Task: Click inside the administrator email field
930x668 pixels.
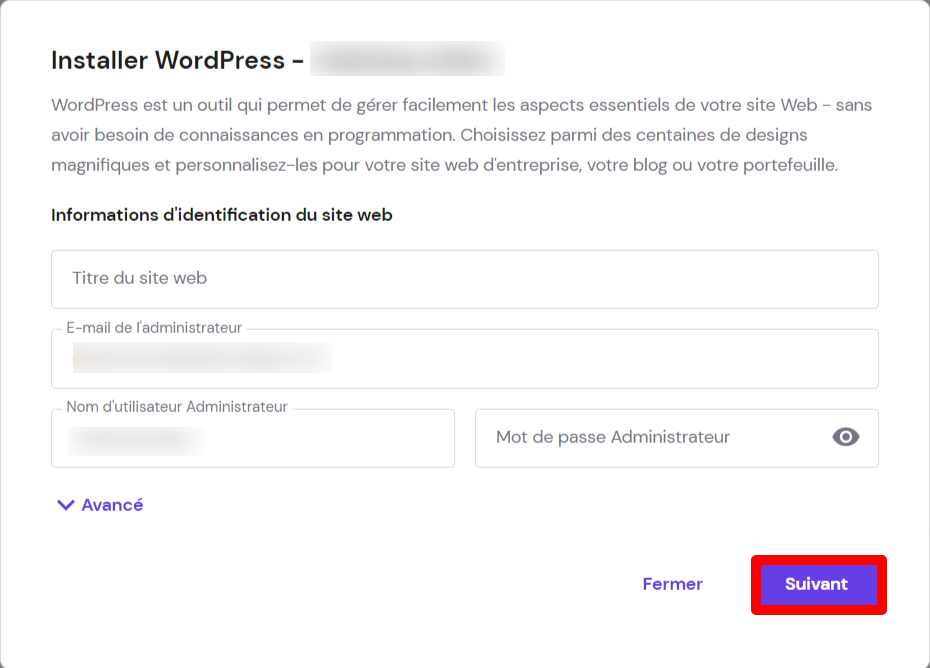Action: [465, 358]
